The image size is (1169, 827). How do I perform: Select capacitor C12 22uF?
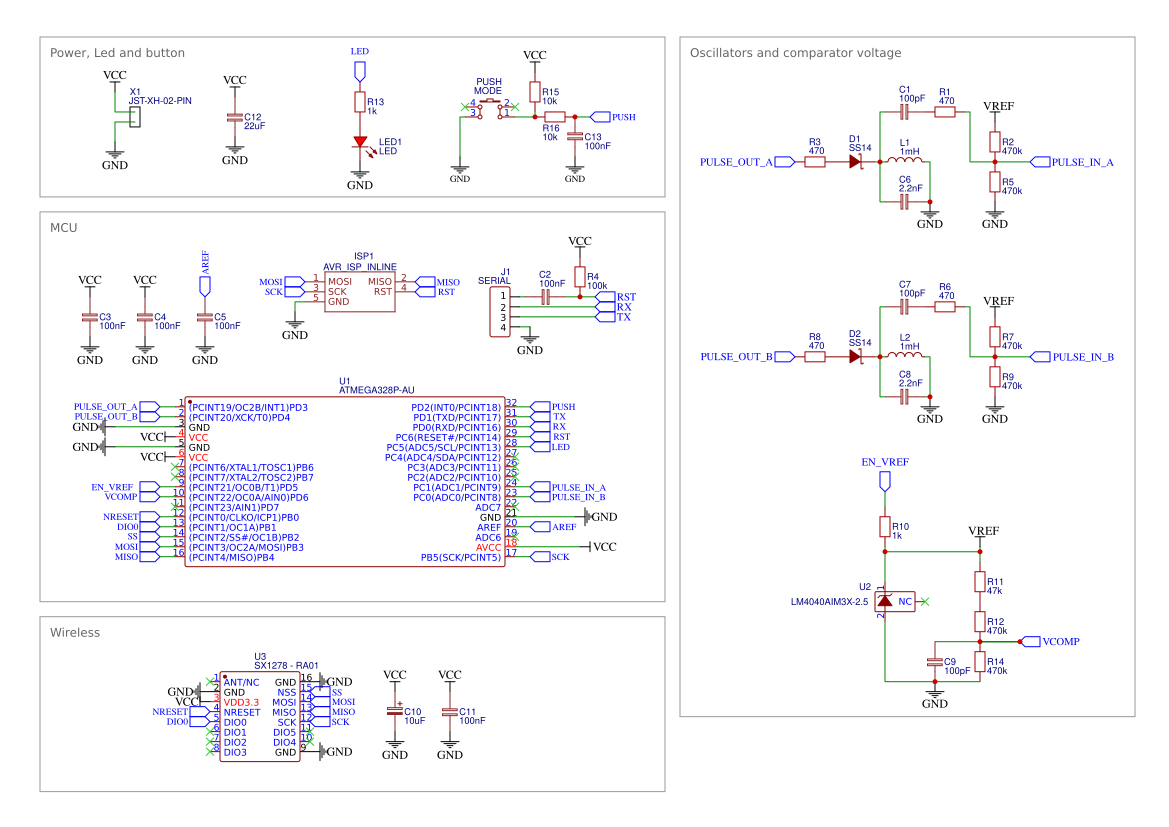coord(233,116)
